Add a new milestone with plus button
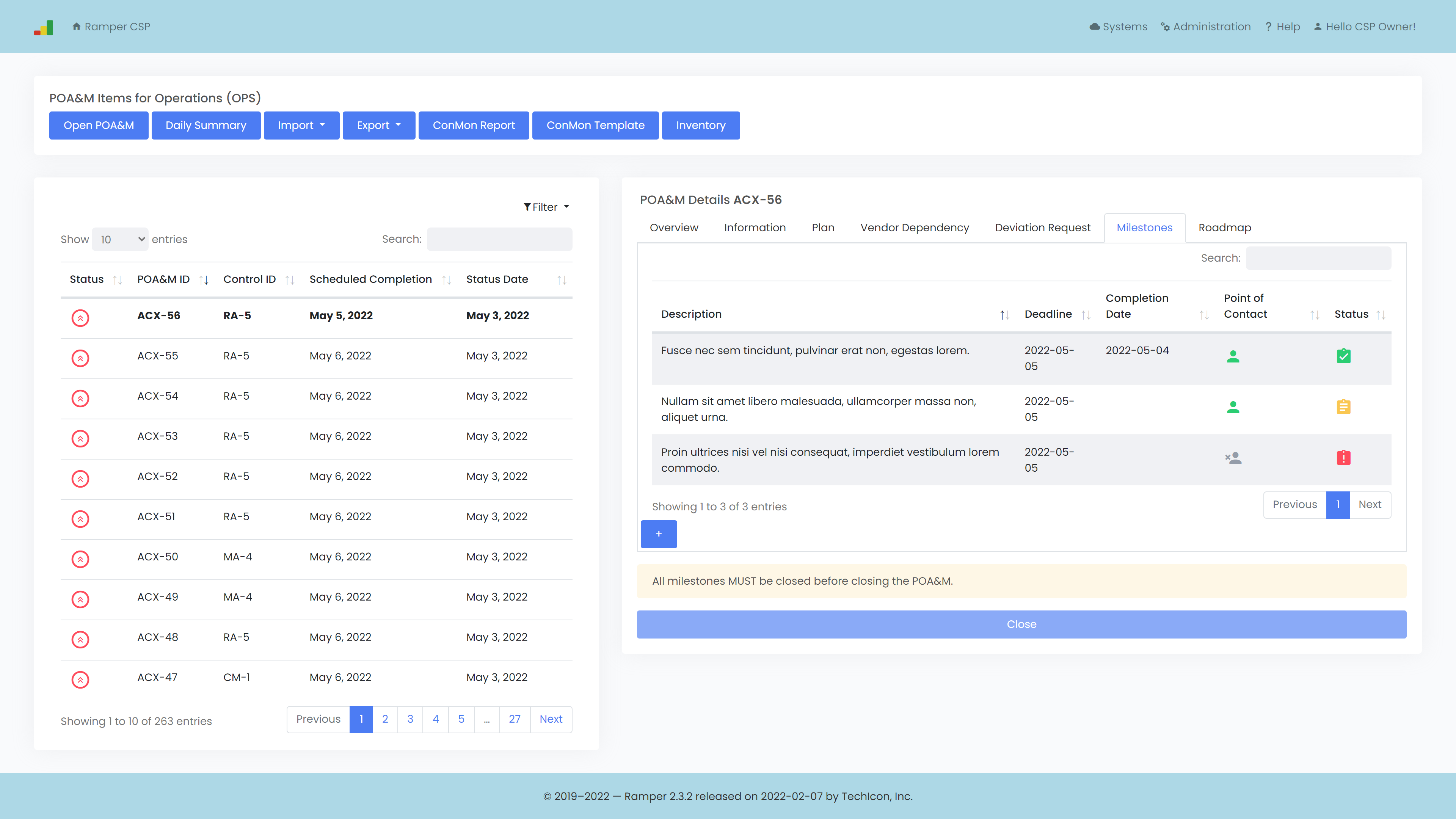Viewport: 1456px width, 819px height. (x=659, y=533)
